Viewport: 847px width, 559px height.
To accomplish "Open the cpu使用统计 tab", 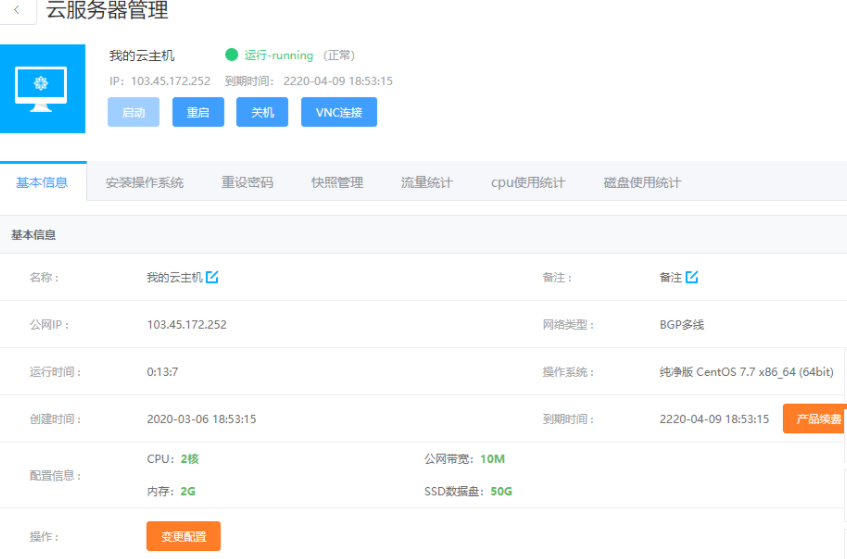I will [x=528, y=183].
